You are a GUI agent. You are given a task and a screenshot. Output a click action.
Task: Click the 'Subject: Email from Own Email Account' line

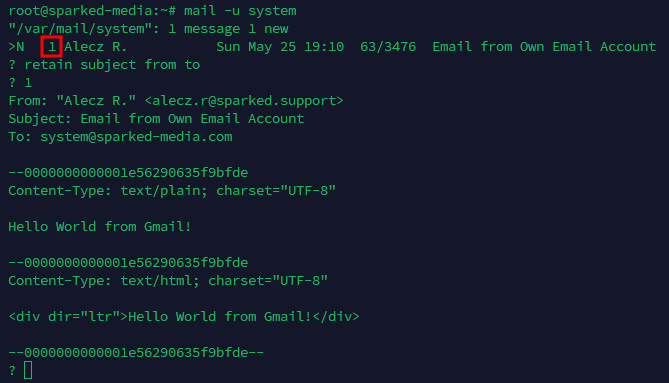pos(156,119)
